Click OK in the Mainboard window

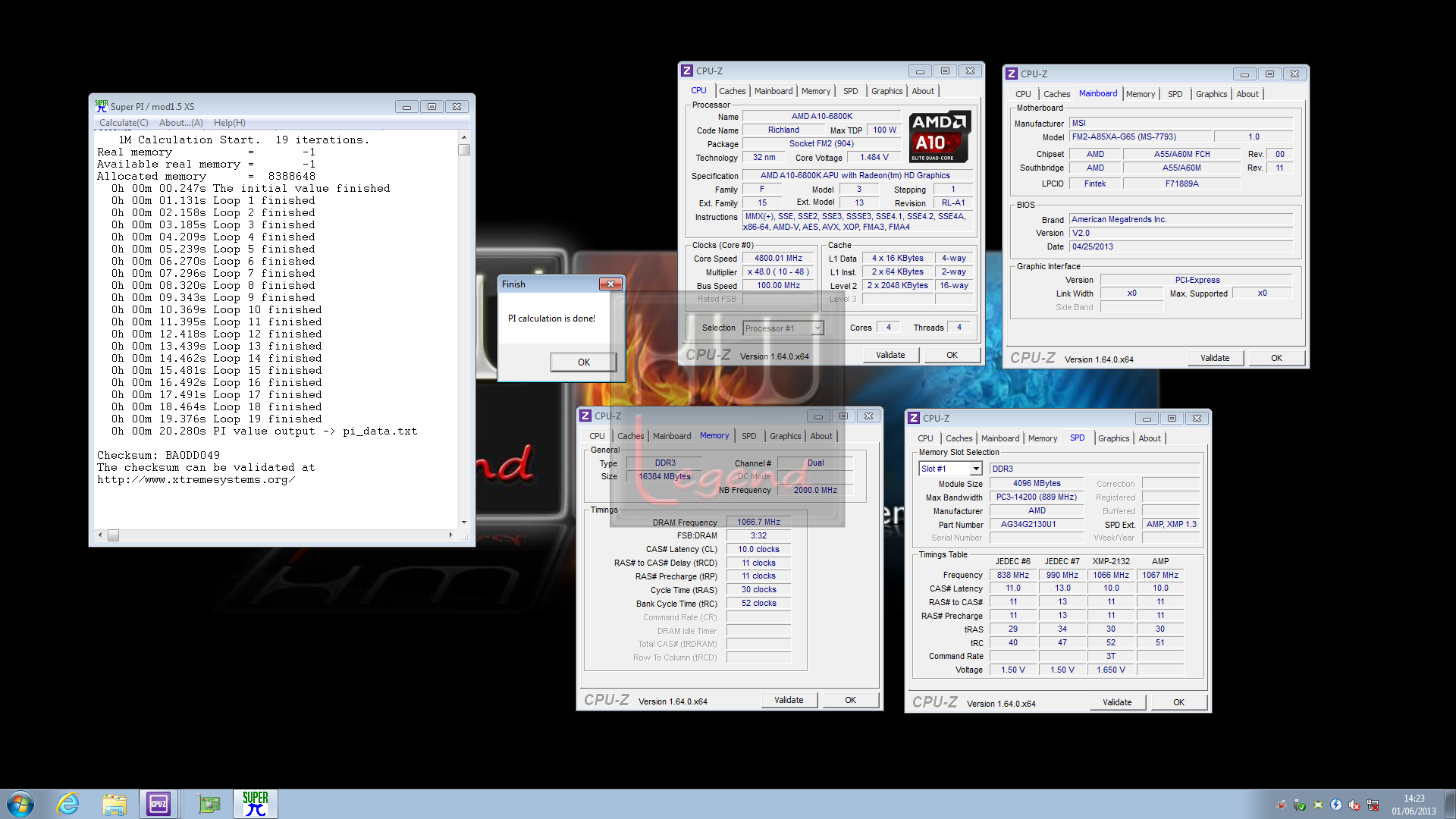[1276, 358]
